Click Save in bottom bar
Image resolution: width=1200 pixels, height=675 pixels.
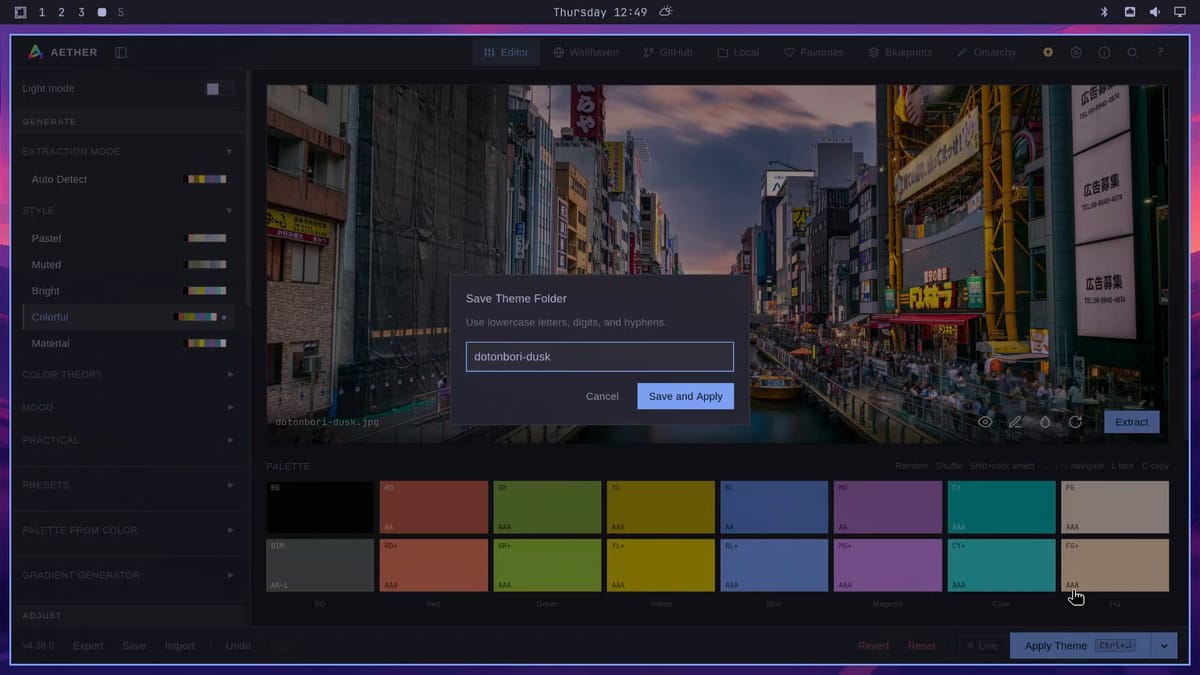(x=134, y=646)
